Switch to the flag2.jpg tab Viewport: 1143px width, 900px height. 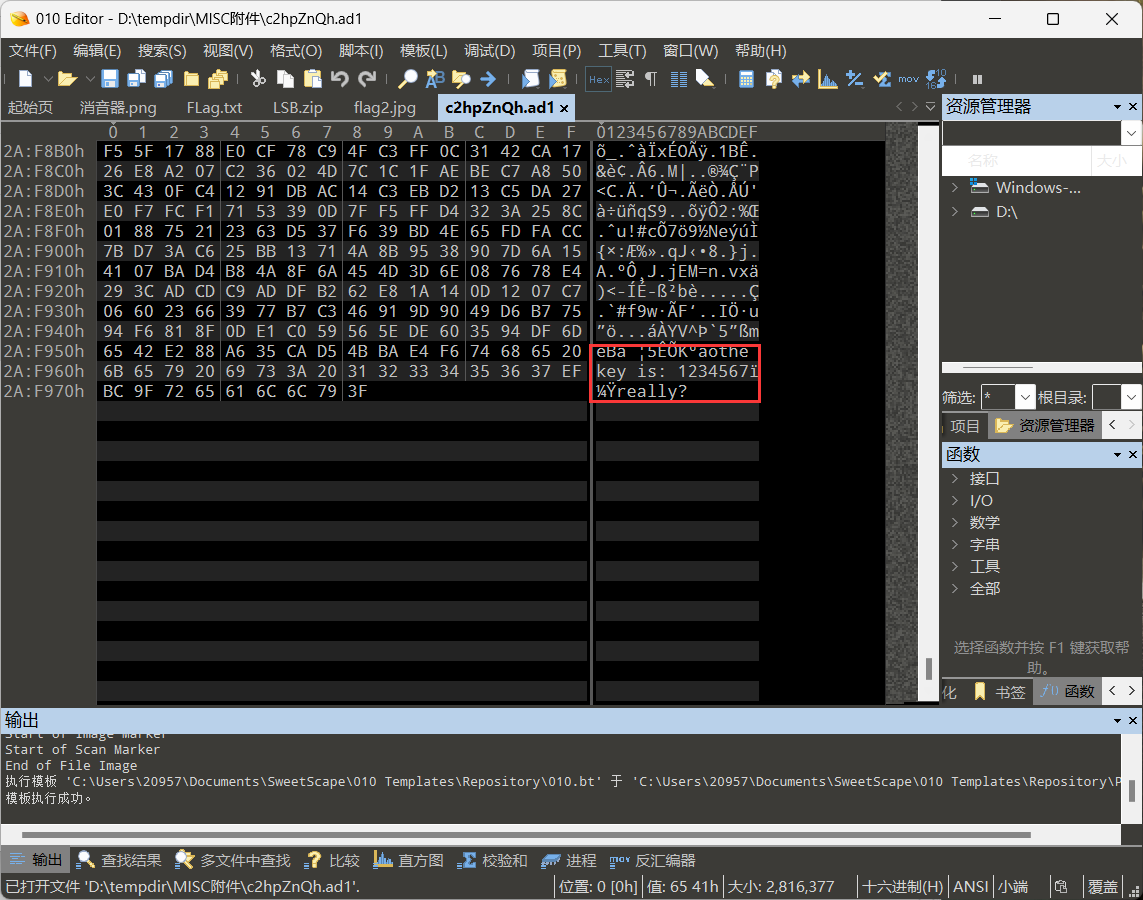[x=384, y=108]
